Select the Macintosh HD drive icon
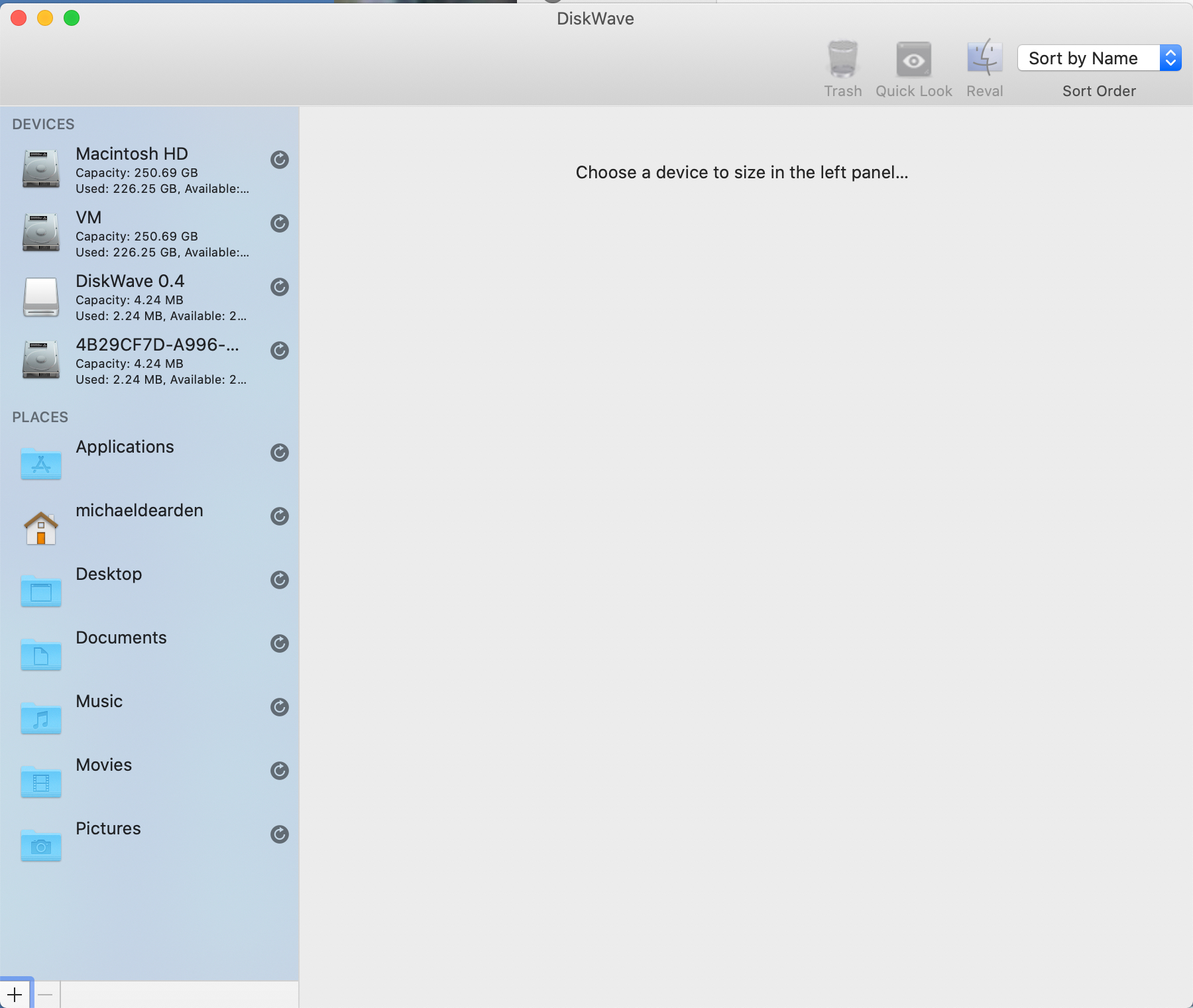This screenshot has width=1193, height=1008. (x=41, y=169)
